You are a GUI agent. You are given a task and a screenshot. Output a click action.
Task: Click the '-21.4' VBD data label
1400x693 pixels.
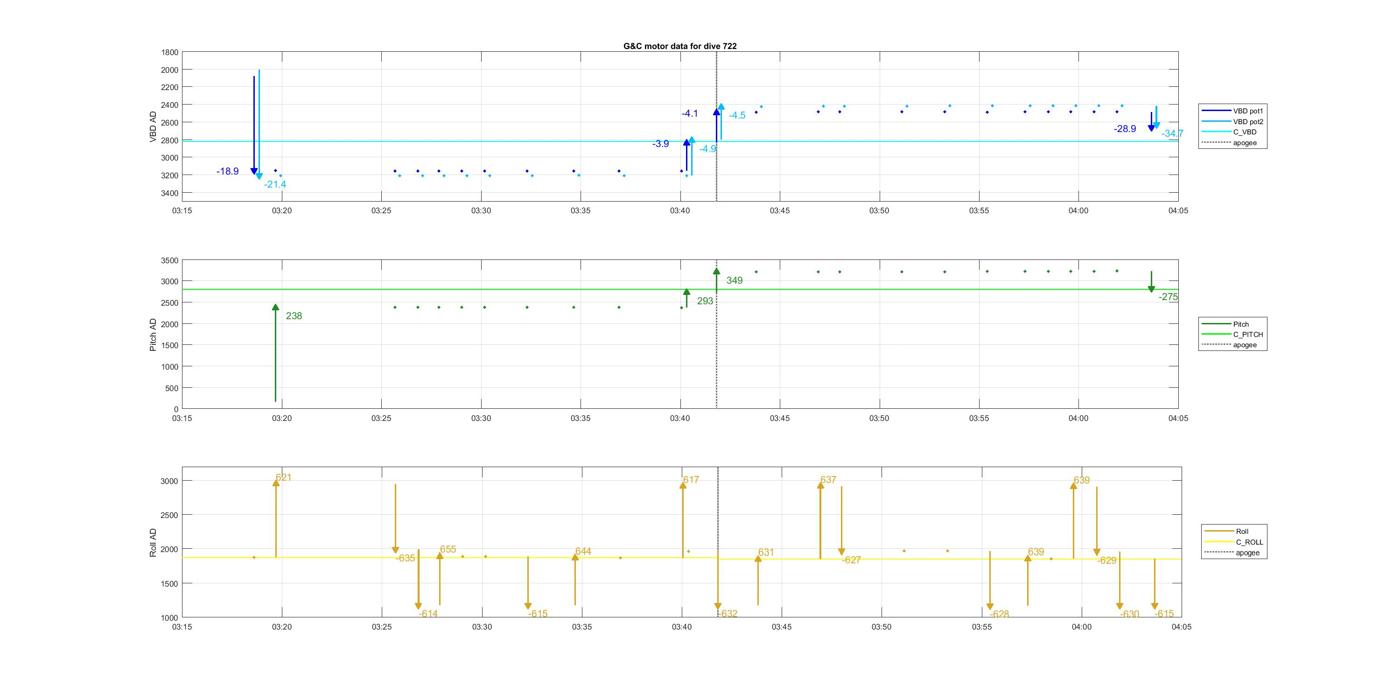[275, 185]
